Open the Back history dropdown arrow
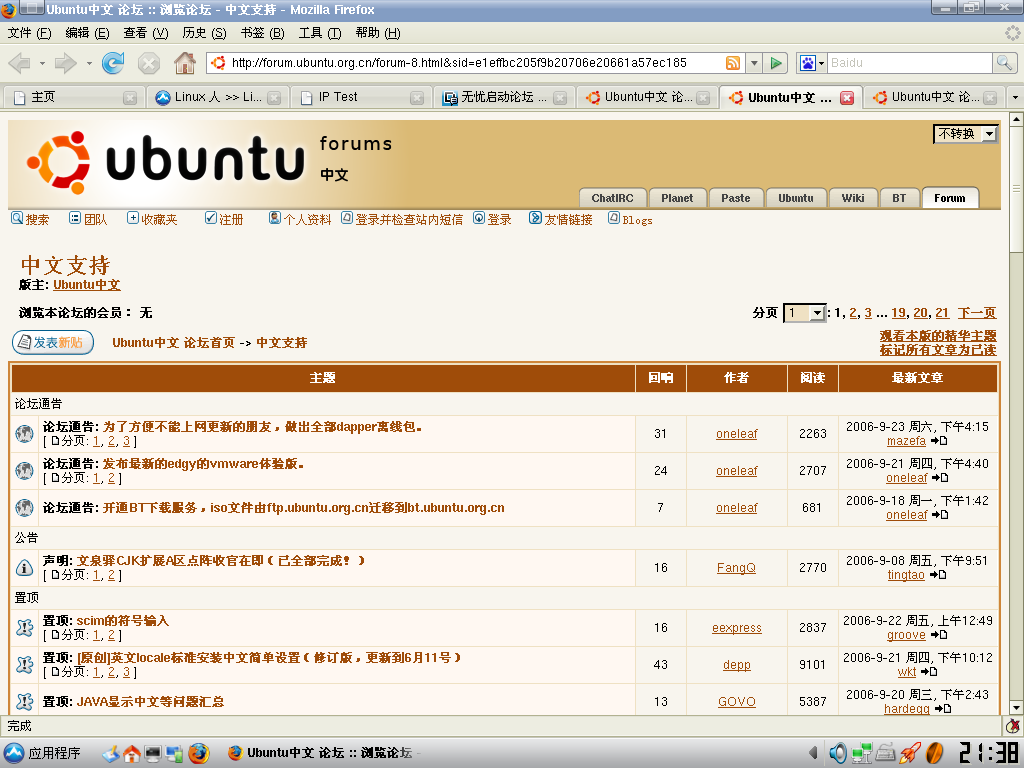 [42, 63]
